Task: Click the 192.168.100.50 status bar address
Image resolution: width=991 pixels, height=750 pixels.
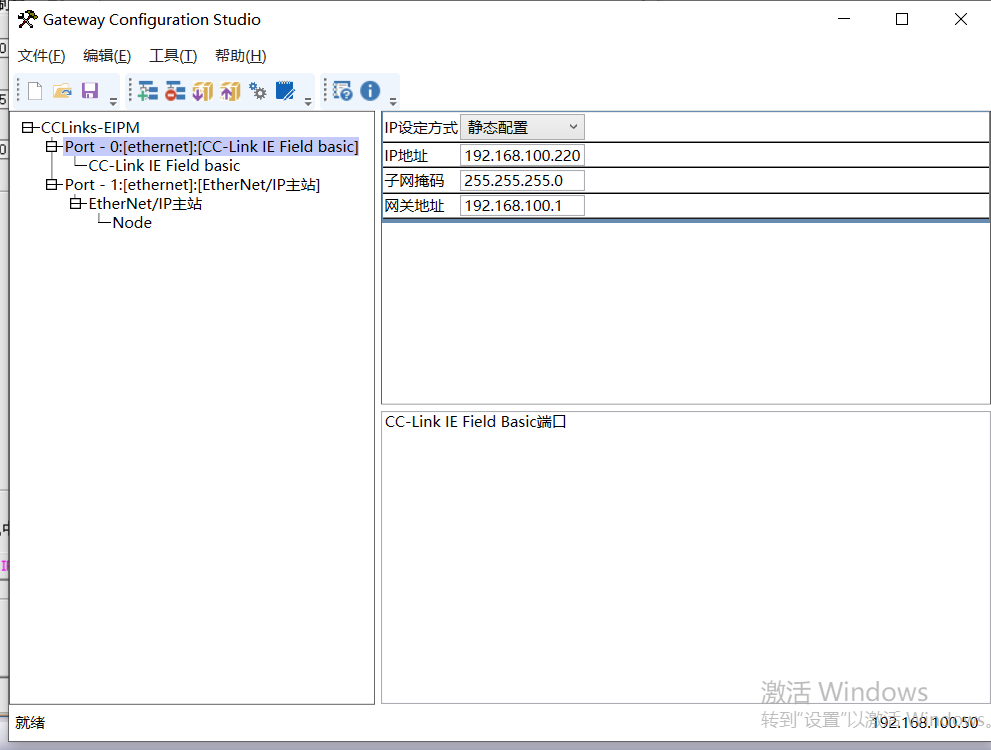Action: point(925,722)
